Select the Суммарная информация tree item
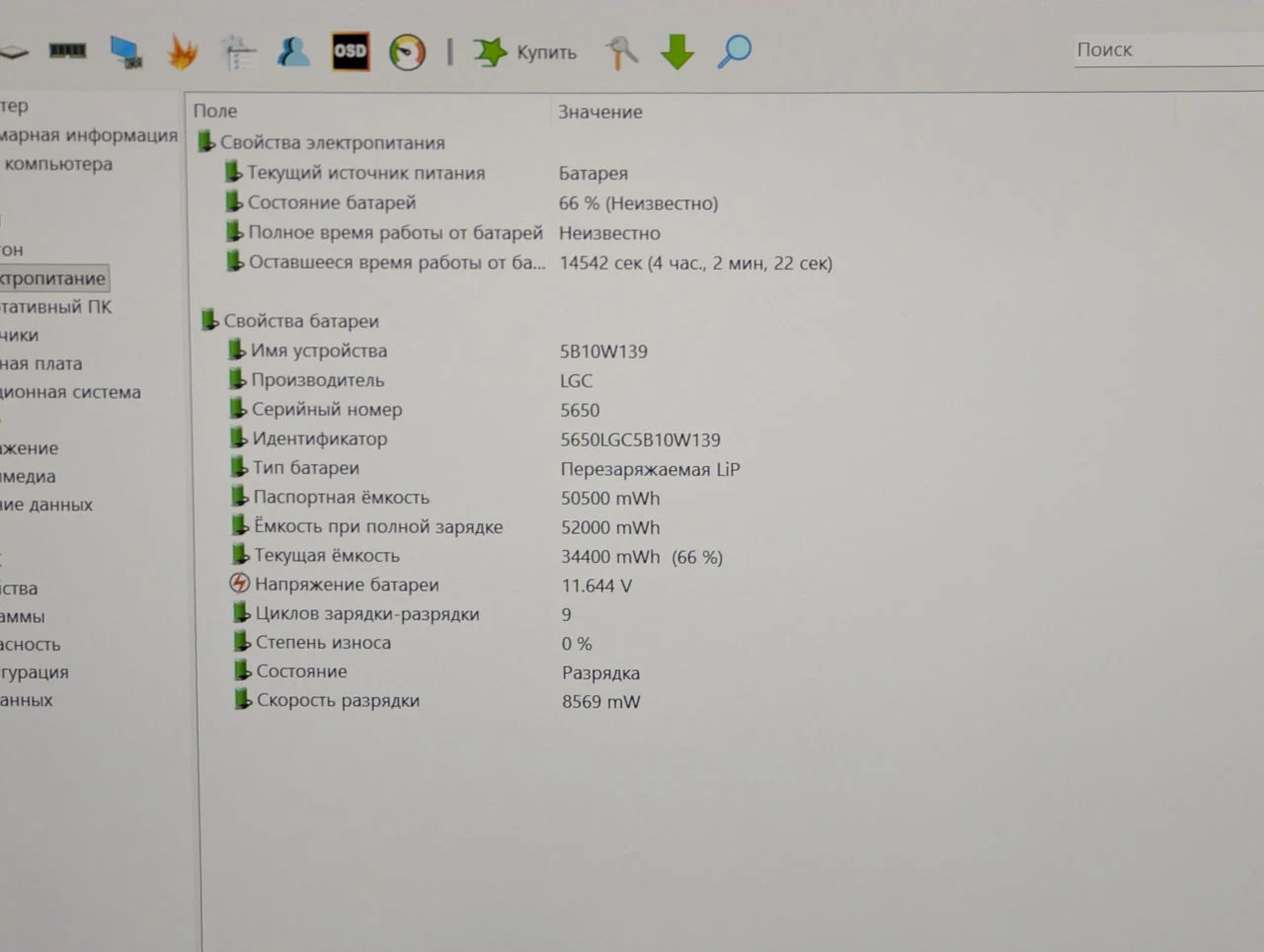The width and height of the screenshot is (1264, 952). click(89, 135)
